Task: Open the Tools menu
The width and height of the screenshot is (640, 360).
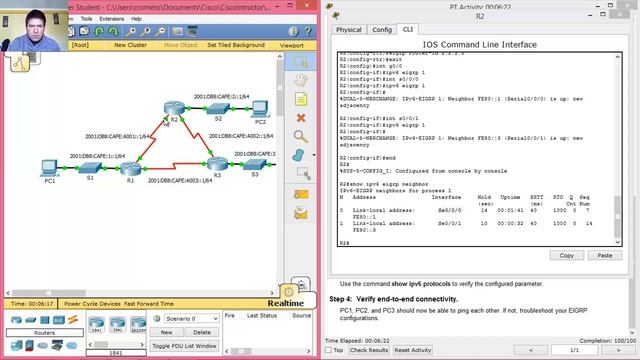Action: coord(86,19)
